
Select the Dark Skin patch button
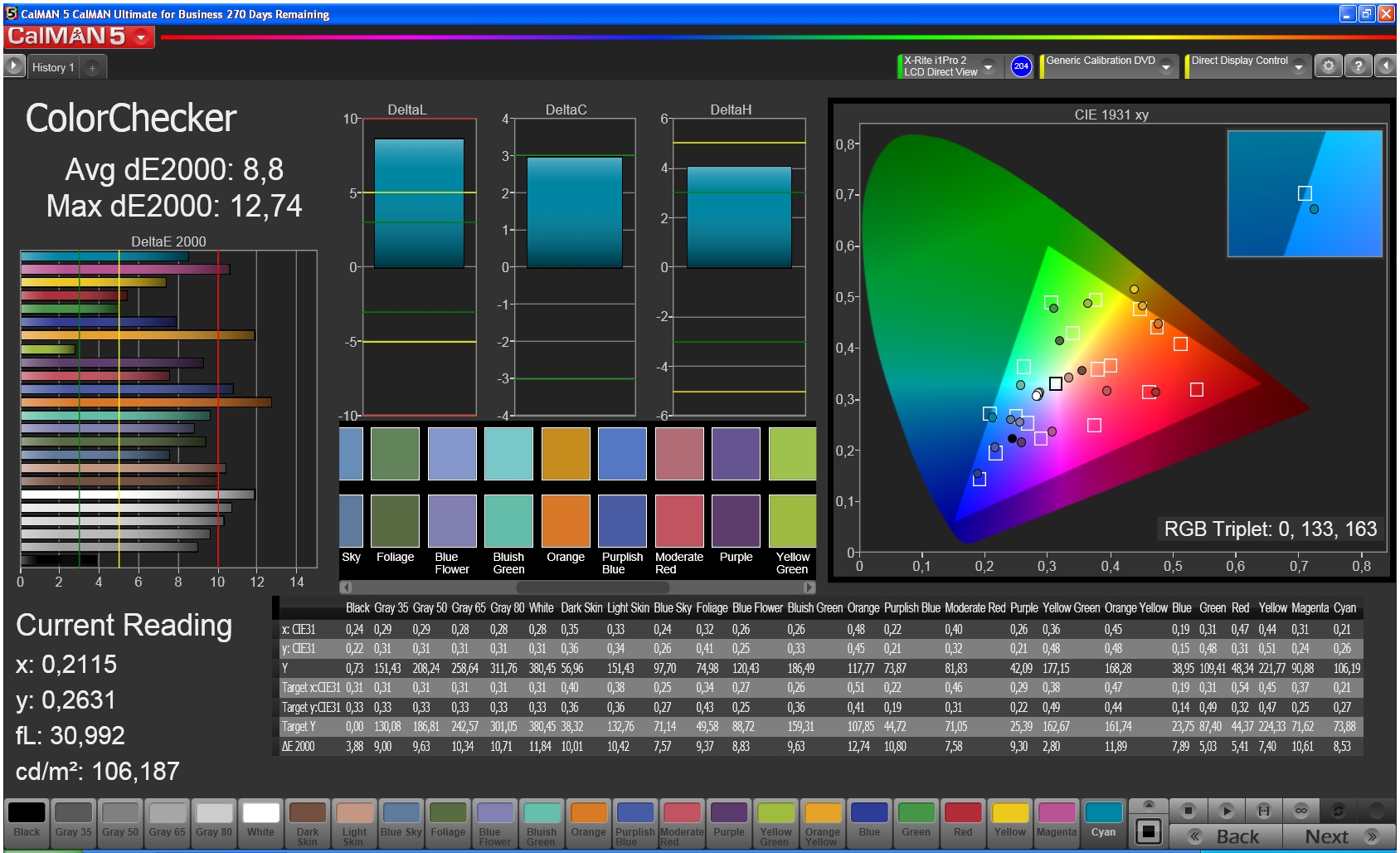(x=308, y=823)
